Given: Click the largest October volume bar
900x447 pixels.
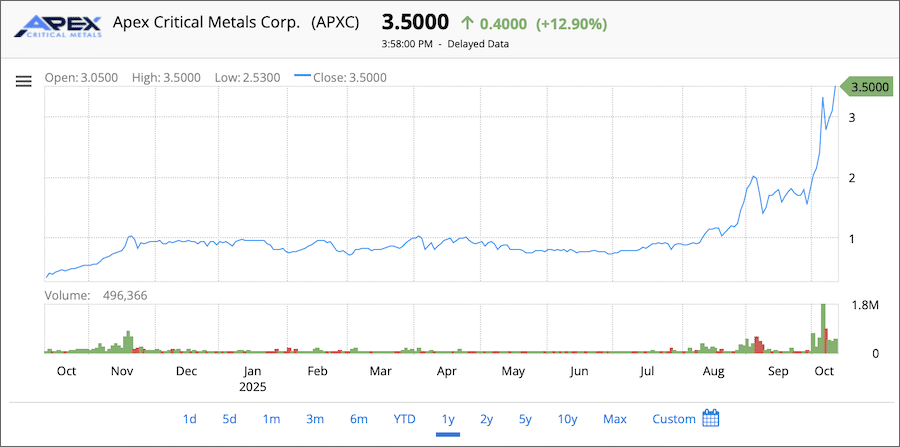Looking at the screenshot, I should [823, 328].
